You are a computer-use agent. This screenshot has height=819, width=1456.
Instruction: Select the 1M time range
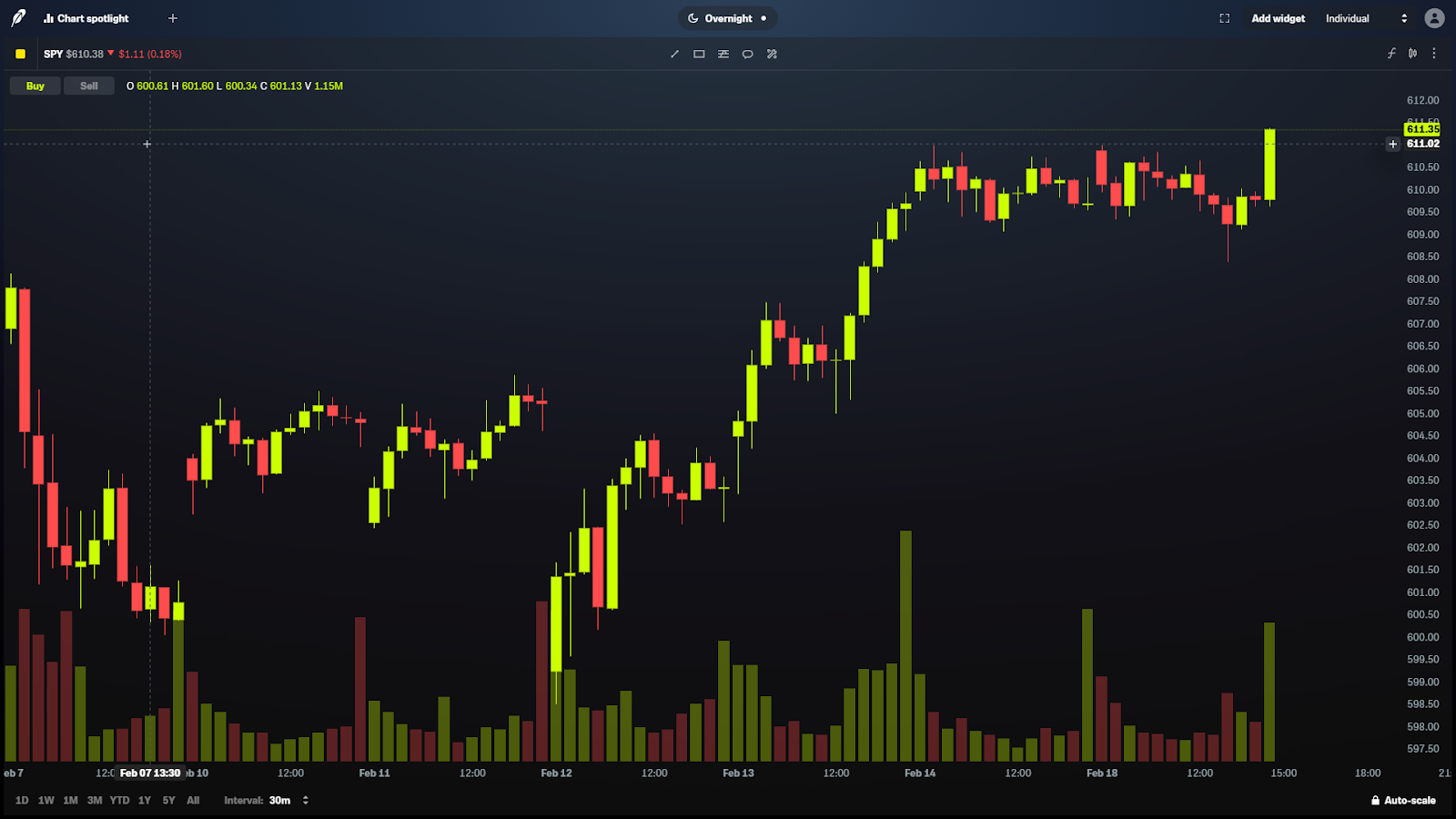[x=70, y=801]
